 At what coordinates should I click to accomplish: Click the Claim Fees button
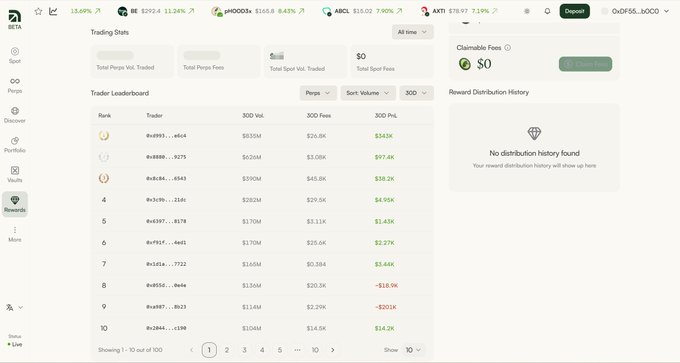(585, 64)
